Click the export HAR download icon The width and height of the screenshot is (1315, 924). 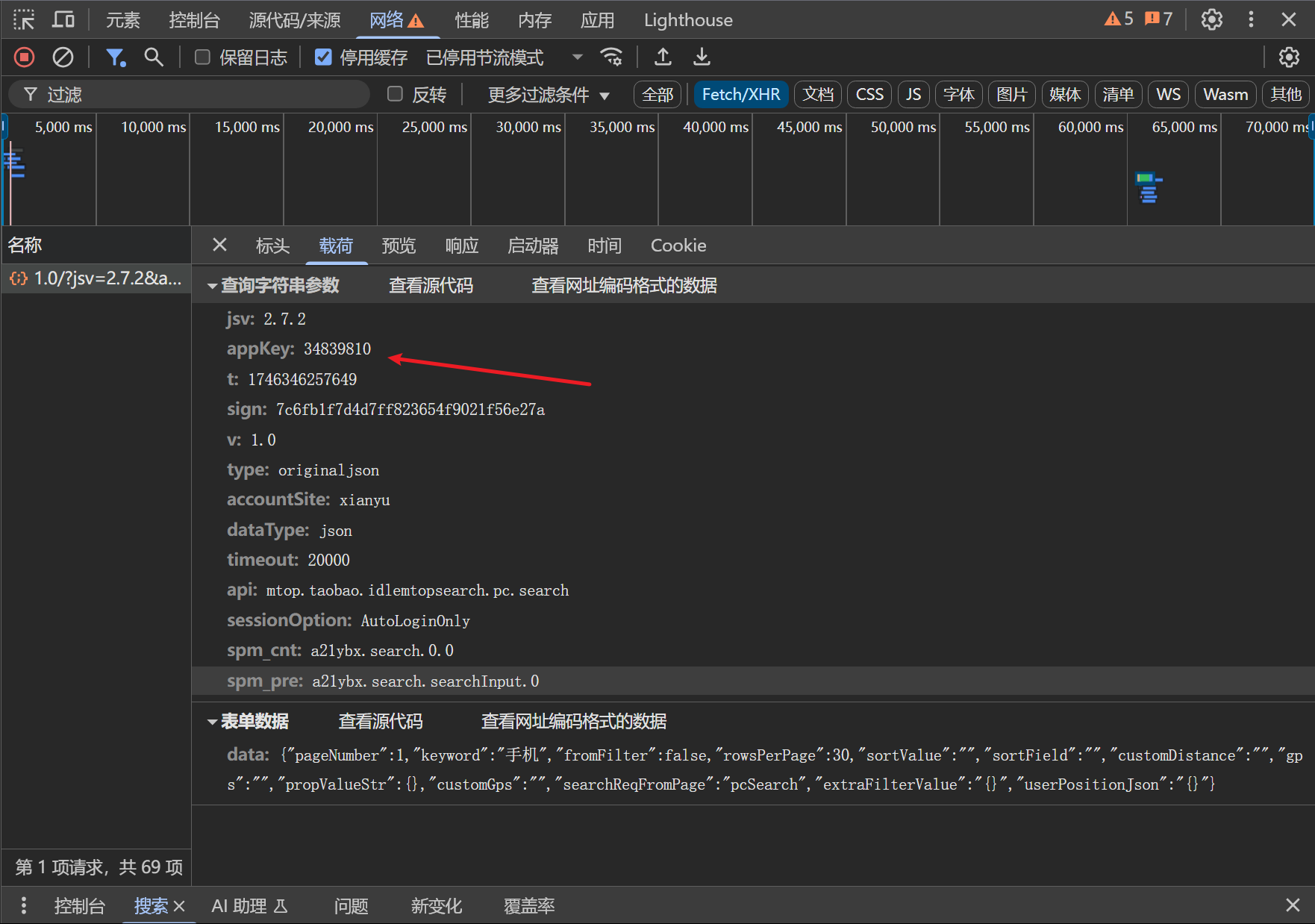pyautogui.click(x=702, y=57)
